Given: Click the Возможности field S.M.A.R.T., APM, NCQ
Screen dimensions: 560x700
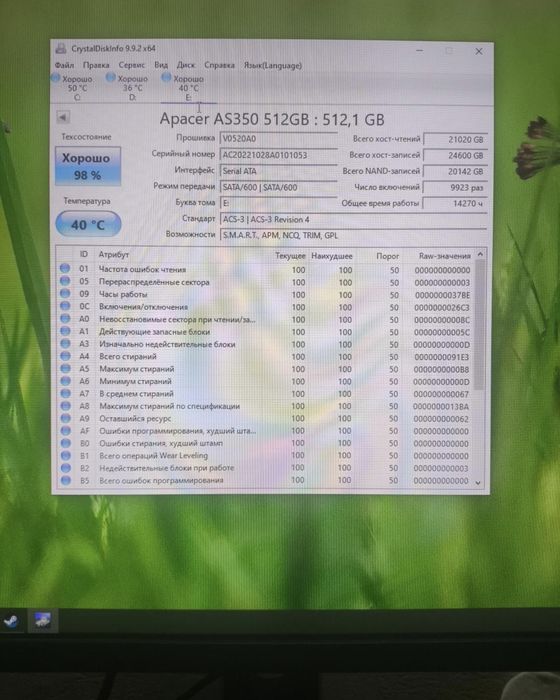Looking at the screenshot, I should [353, 235].
